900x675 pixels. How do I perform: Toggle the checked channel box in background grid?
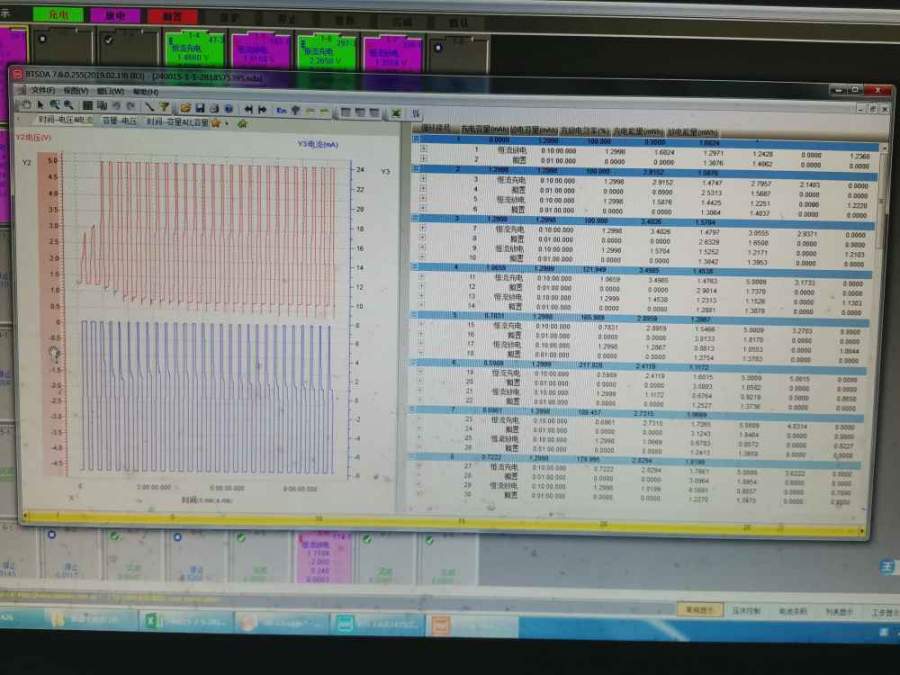(x=108, y=38)
